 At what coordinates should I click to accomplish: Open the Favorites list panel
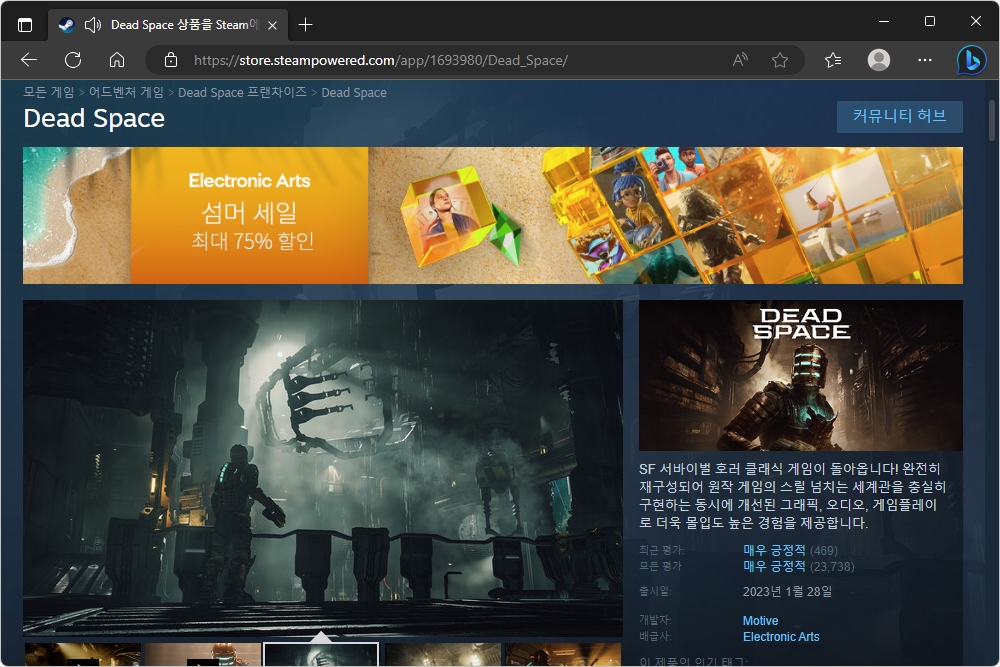(833, 60)
